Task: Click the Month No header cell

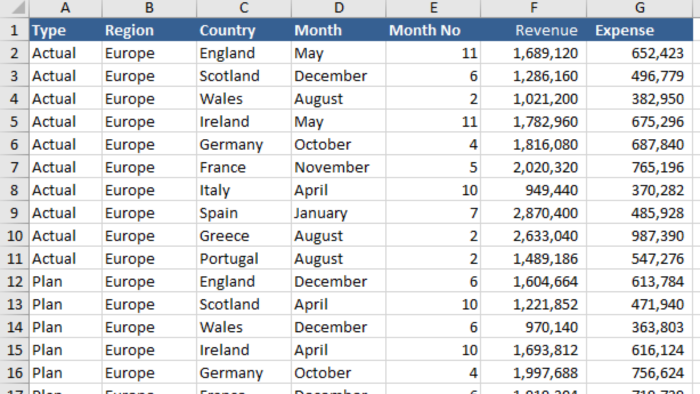Action: (x=433, y=30)
